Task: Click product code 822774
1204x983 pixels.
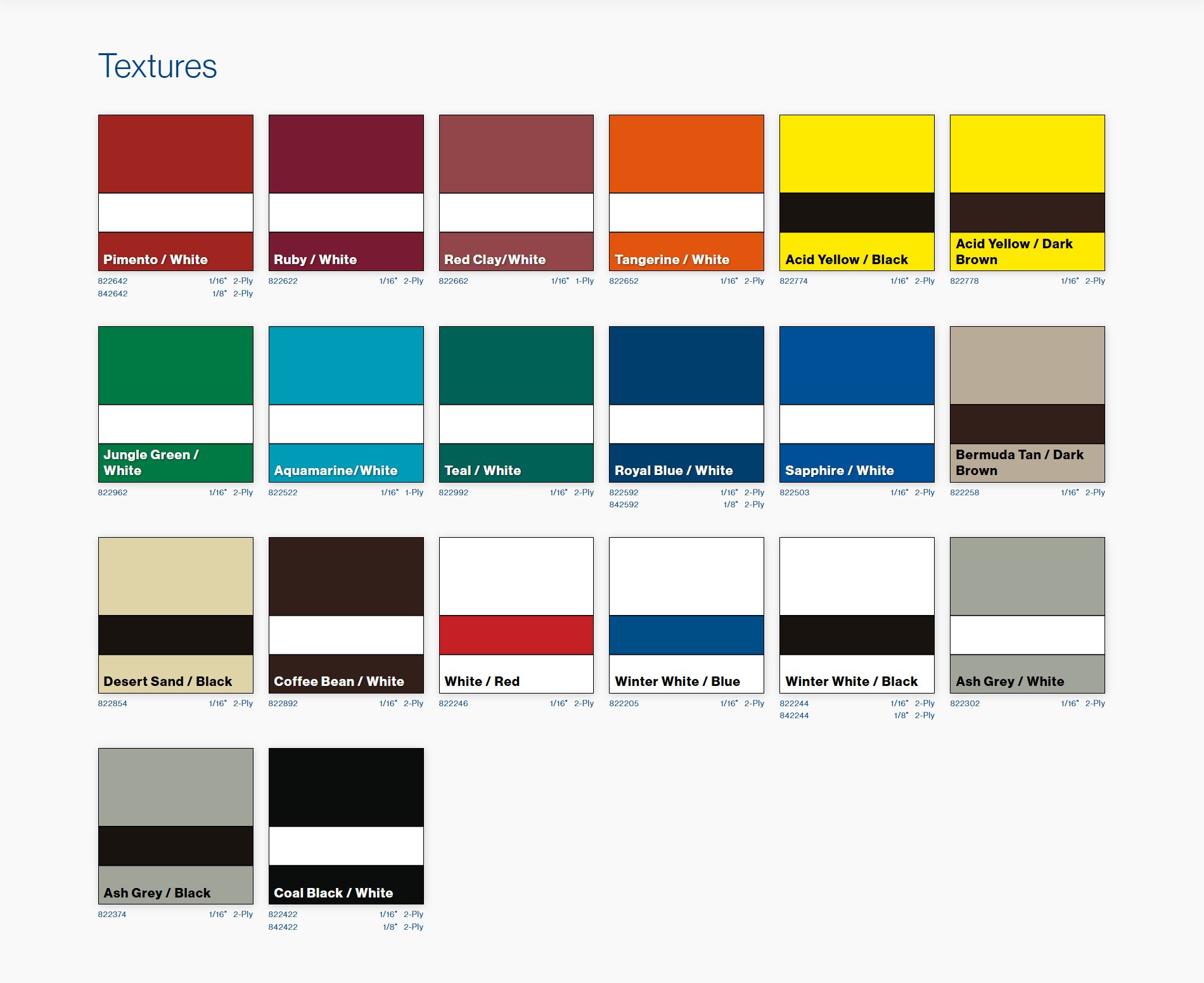Action: coord(793,281)
